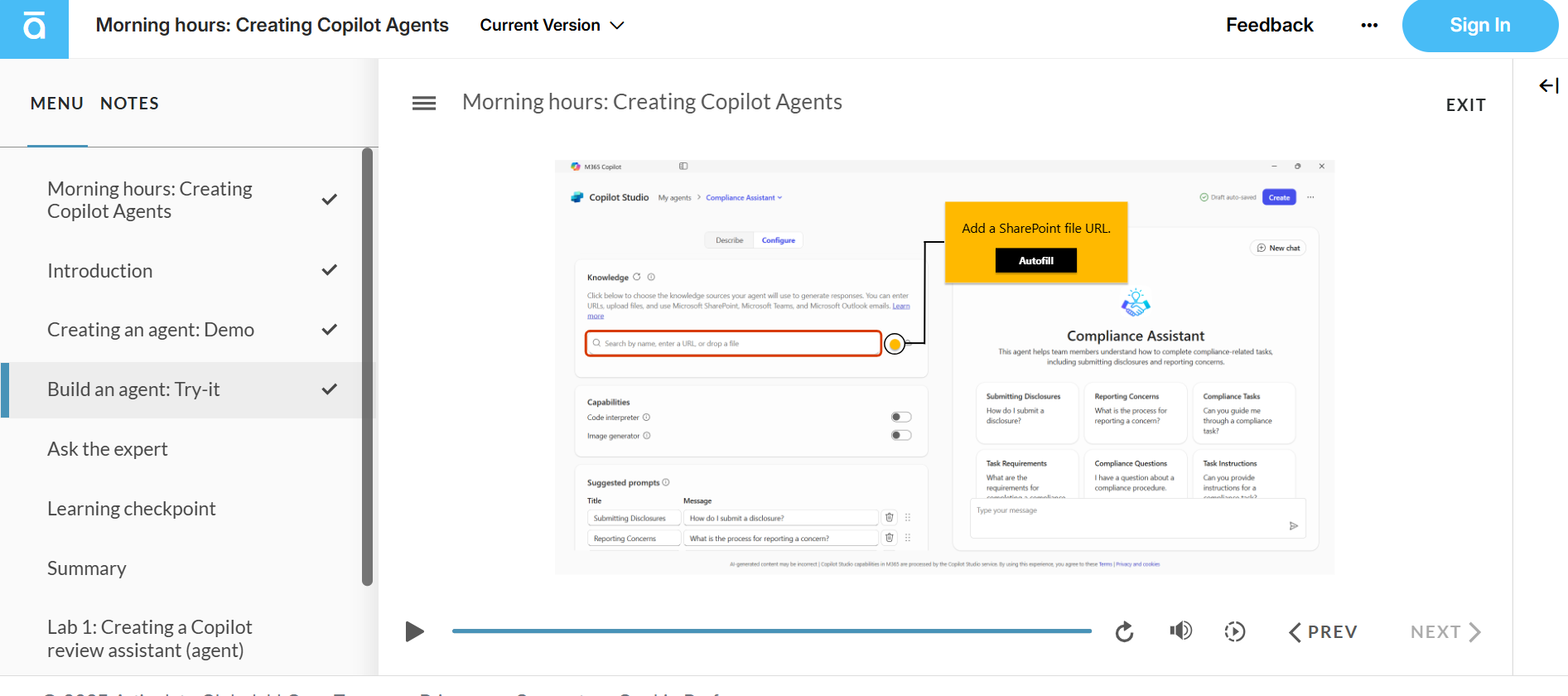Image resolution: width=1568 pixels, height=696 pixels.
Task: Click the Submitting Disclosures title field
Action: point(634,518)
